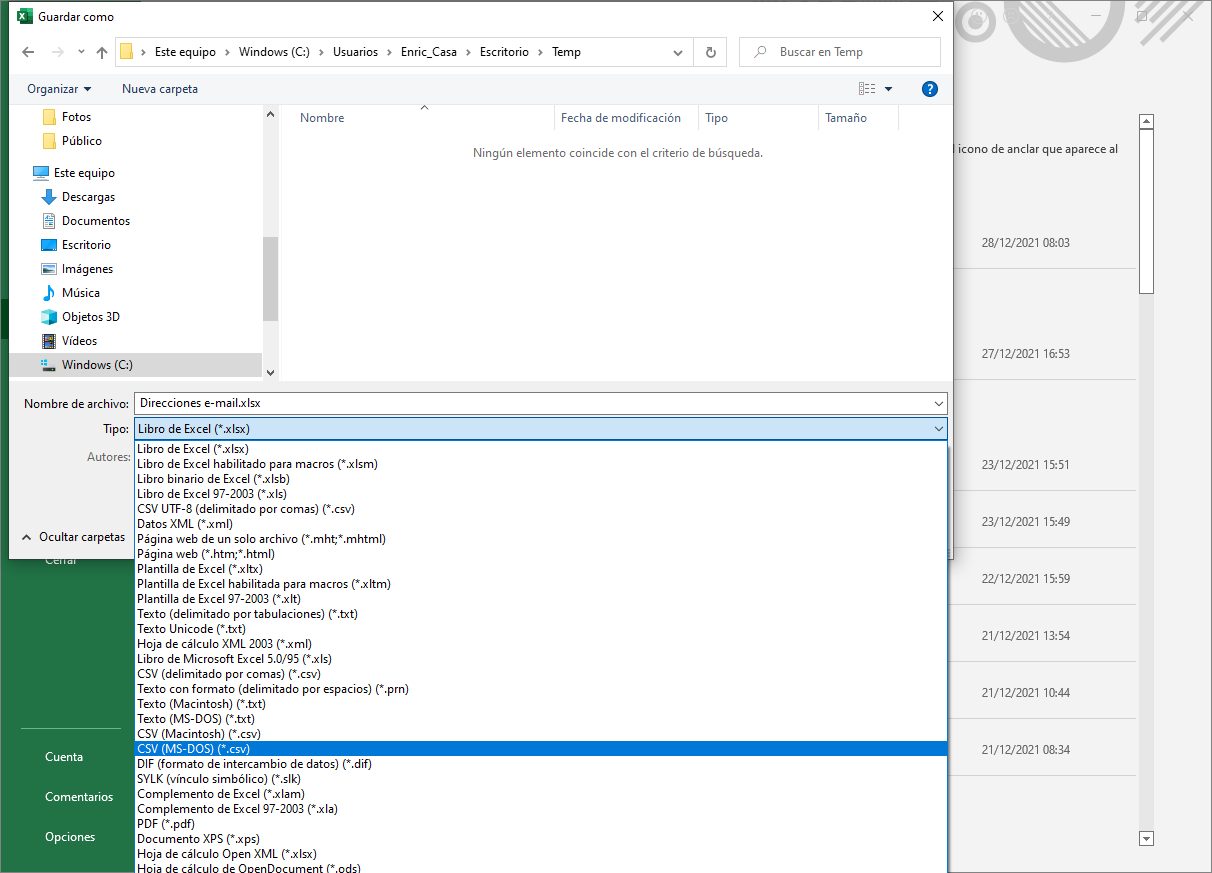Choose PDF (*.pdf) format

[541, 824]
